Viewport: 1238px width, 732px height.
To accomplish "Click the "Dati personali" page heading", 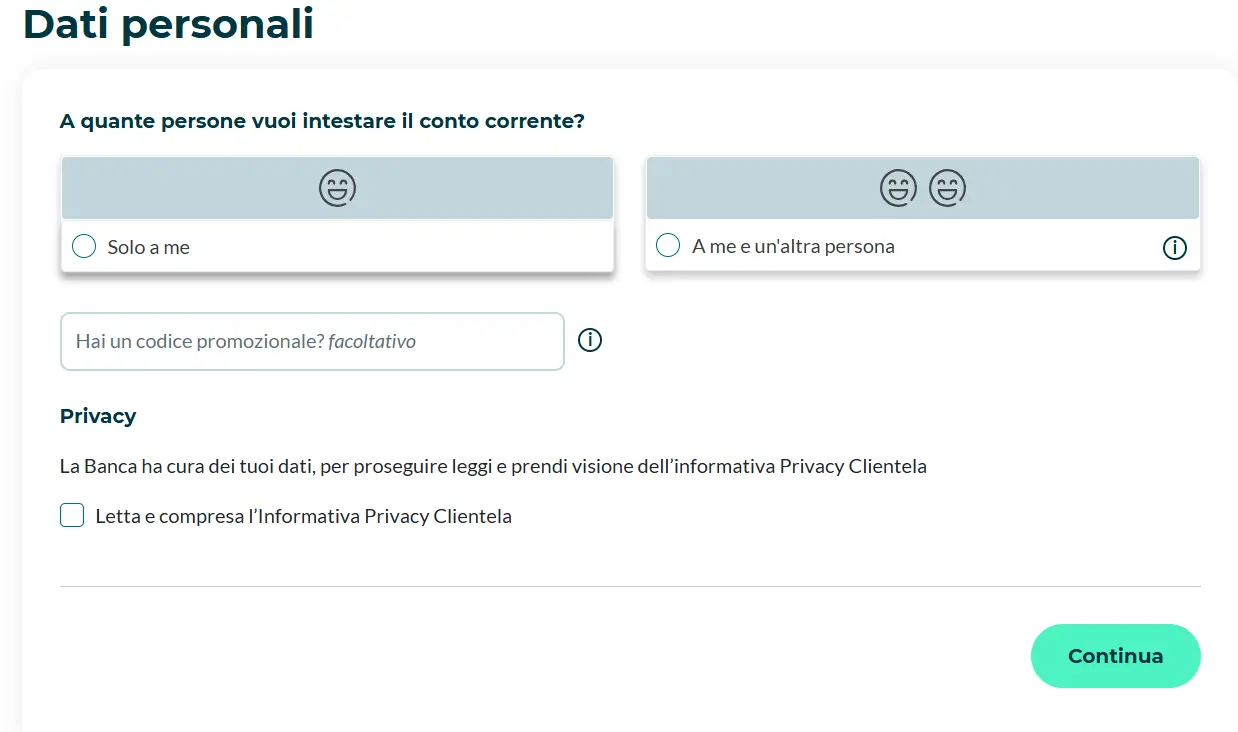I will [168, 24].
